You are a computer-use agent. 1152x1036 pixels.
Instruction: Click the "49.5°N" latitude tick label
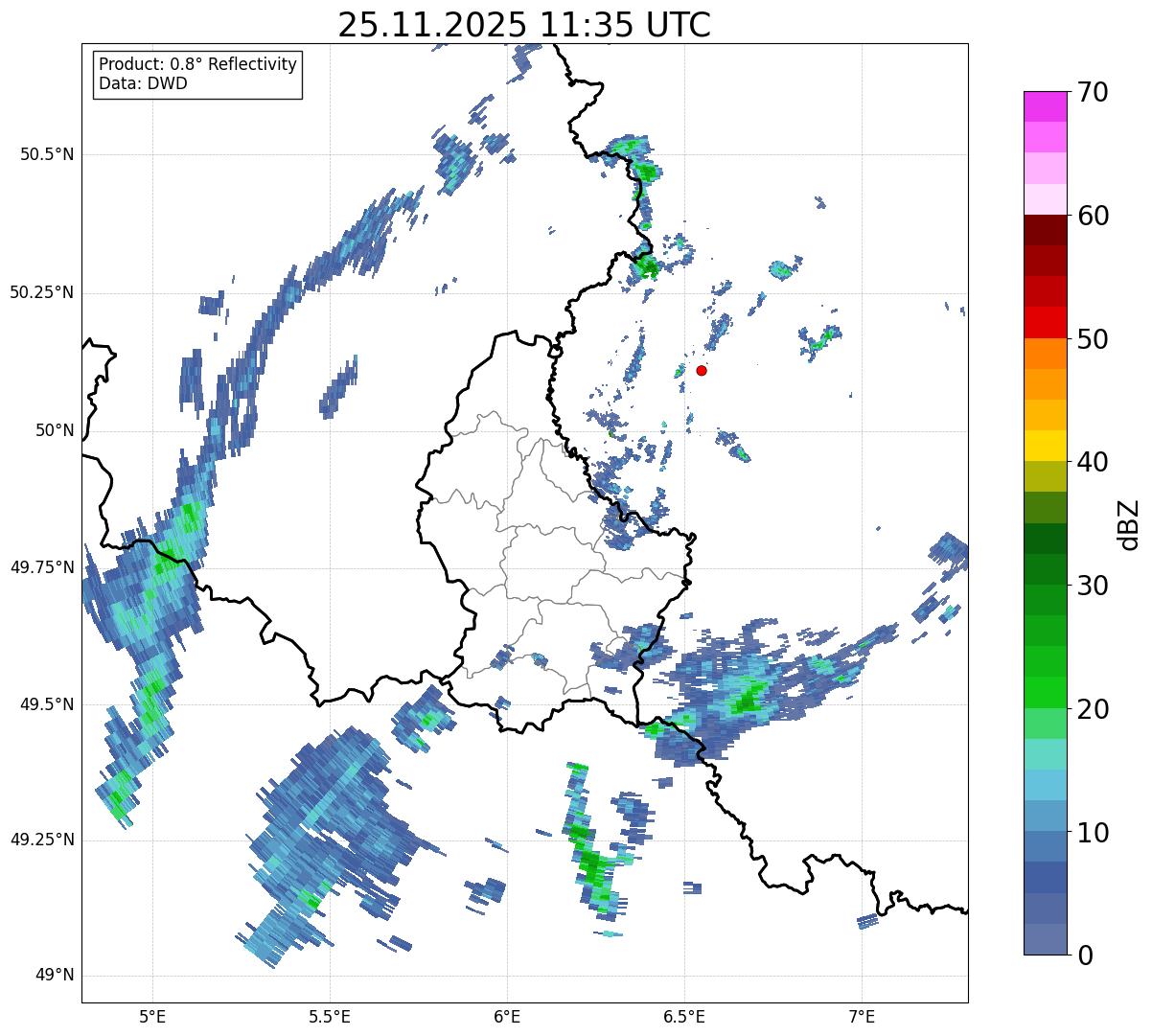coord(47,704)
